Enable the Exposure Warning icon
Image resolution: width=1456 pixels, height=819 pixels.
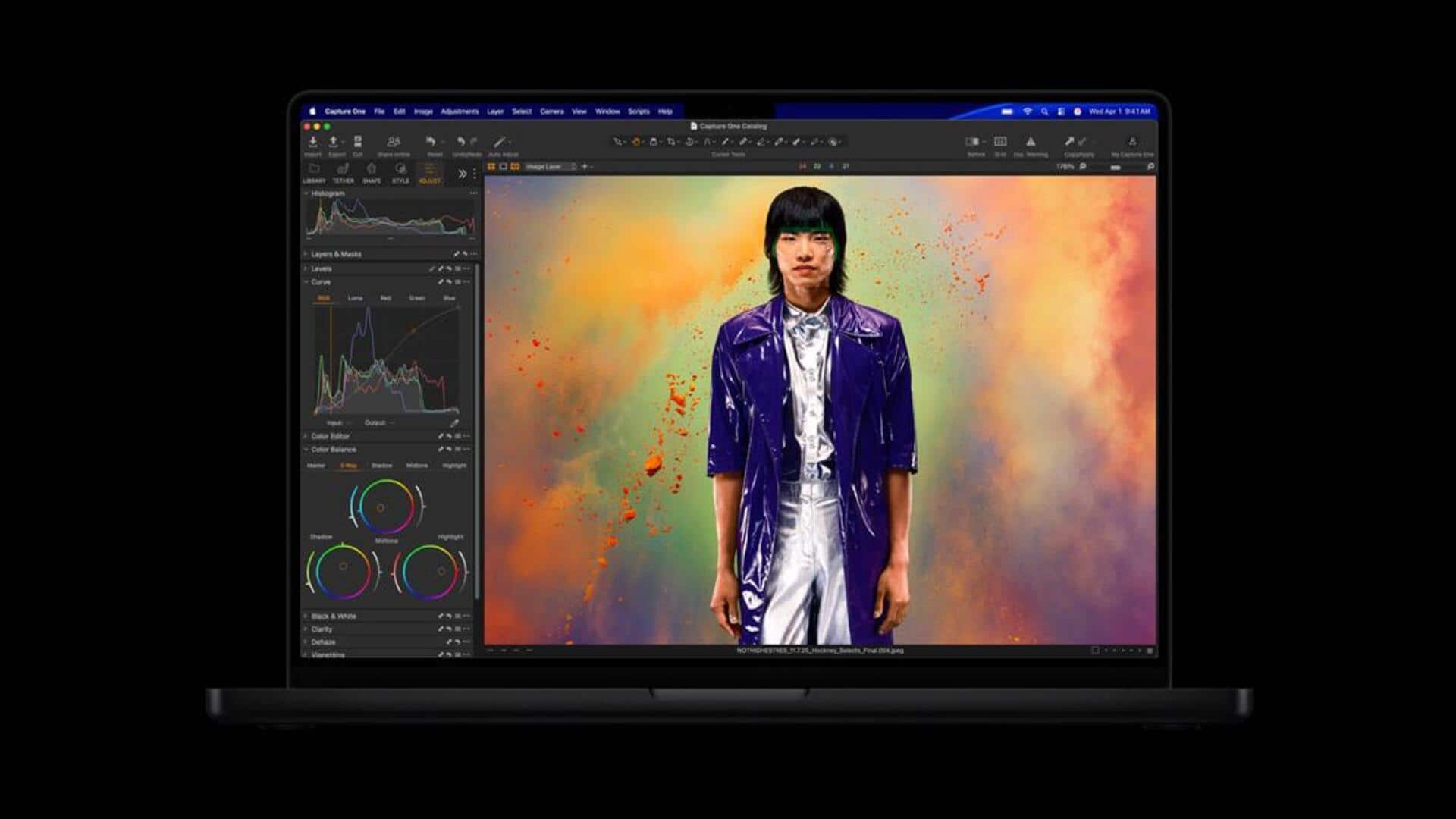click(x=1030, y=142)
